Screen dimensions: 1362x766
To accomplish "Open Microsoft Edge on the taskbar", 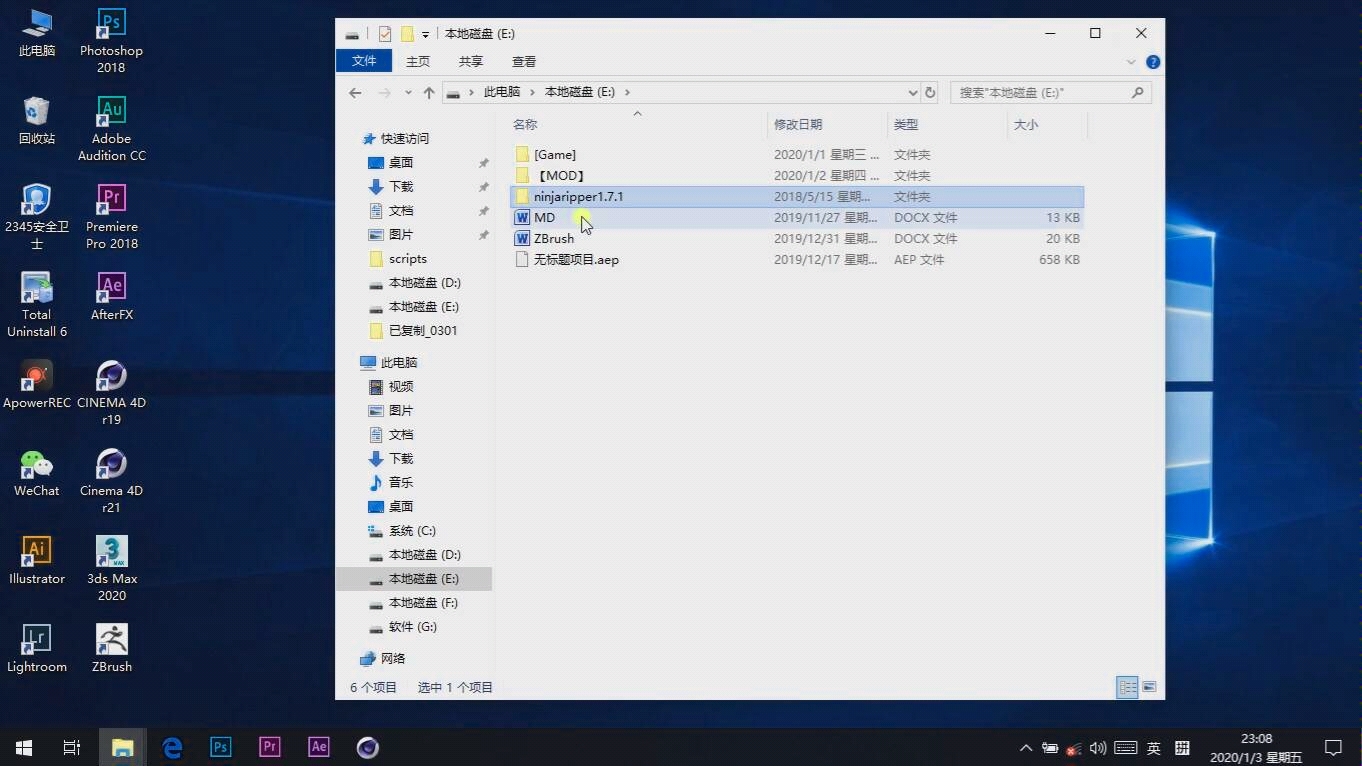I will pyautogui.click(x=171, y=747).
